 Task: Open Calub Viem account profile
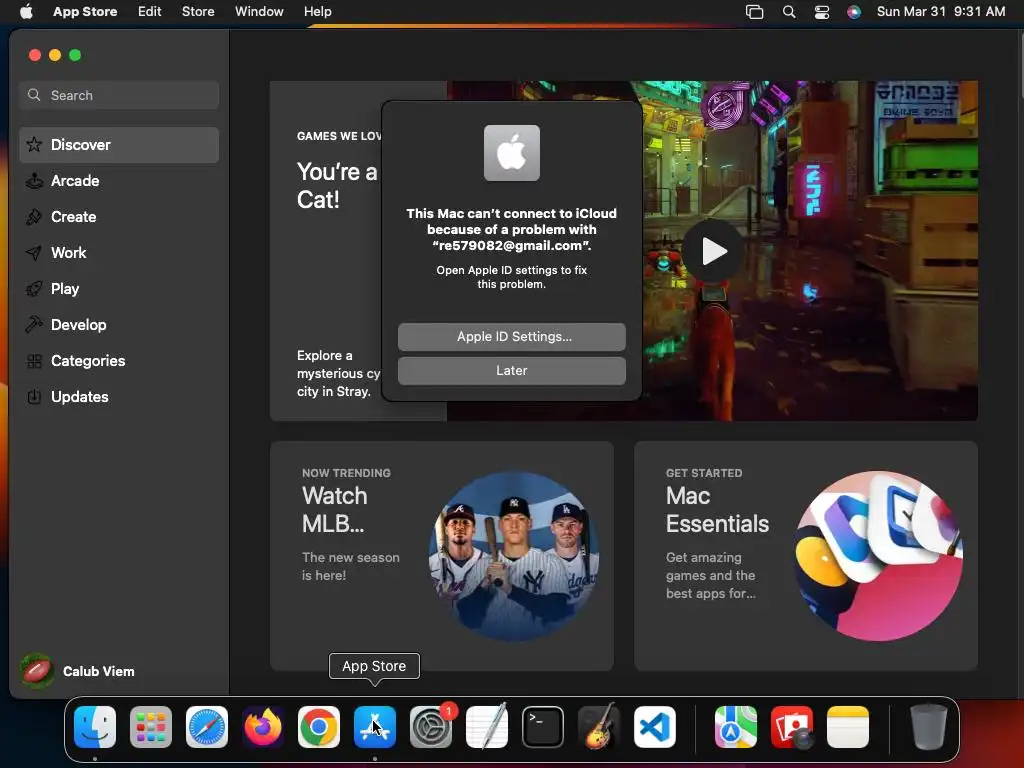coord(78,671)
